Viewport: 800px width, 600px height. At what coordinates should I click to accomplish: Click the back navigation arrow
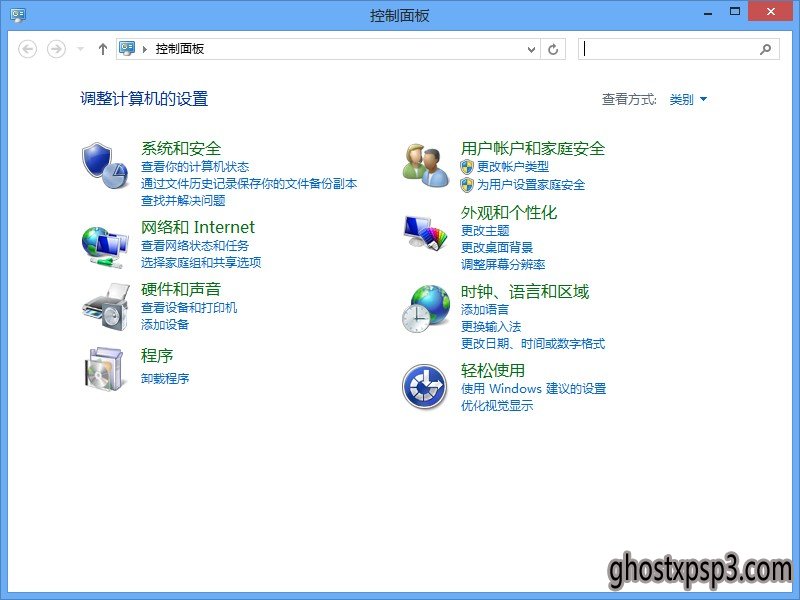click(28, 49)
